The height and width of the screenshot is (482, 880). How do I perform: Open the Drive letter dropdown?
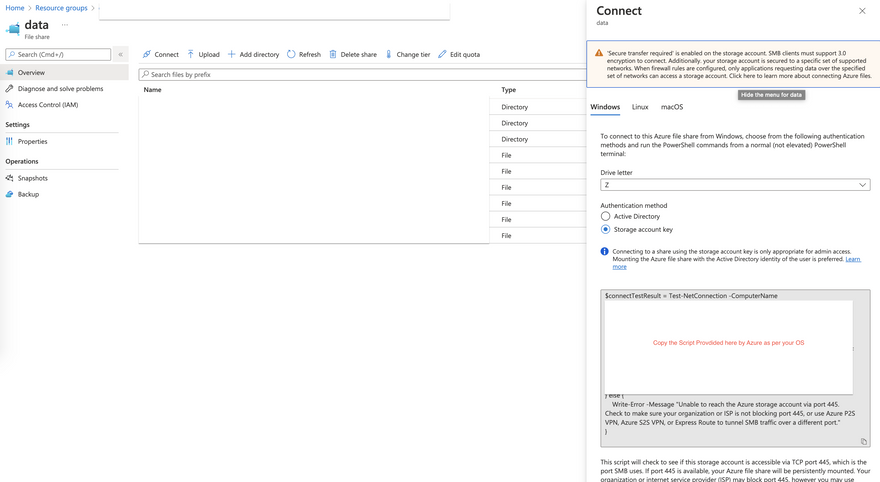(x=735, y=185)
